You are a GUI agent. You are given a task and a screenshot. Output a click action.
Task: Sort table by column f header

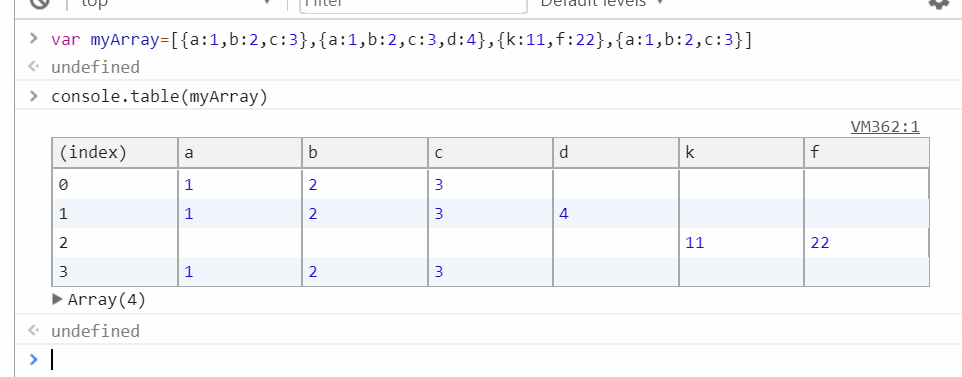click(x=866, y=152)
